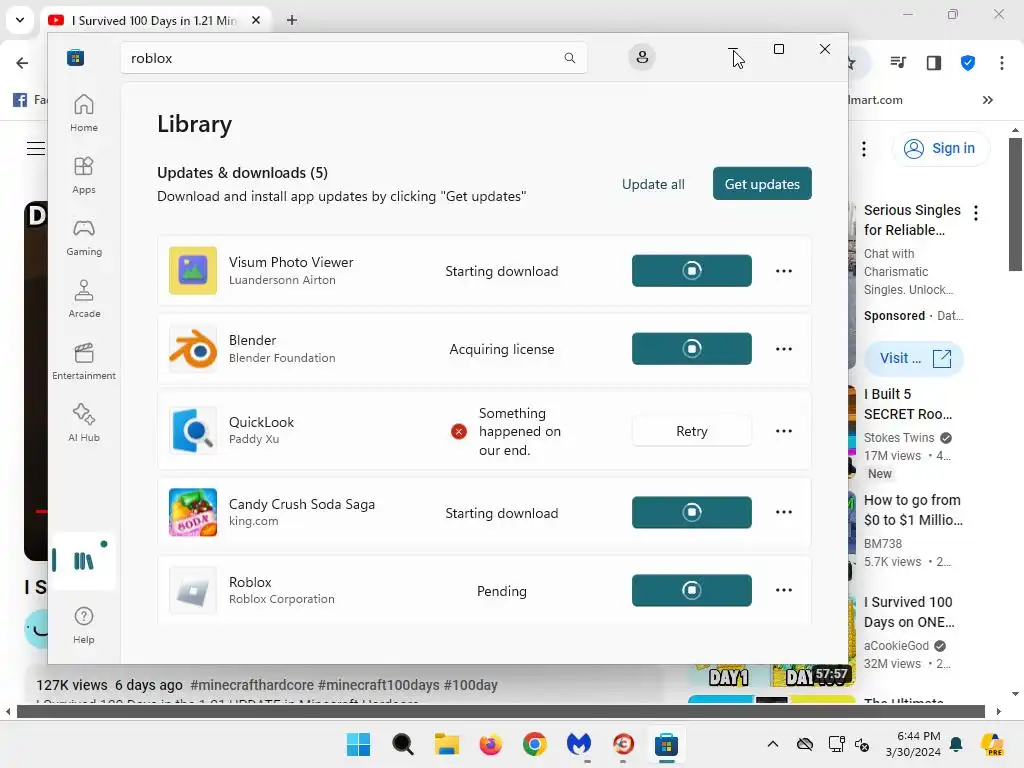Open Arcade section in Store sidebar
Image resolution: width=1024 pixels, height=768 pixels.
click(84, 299)
